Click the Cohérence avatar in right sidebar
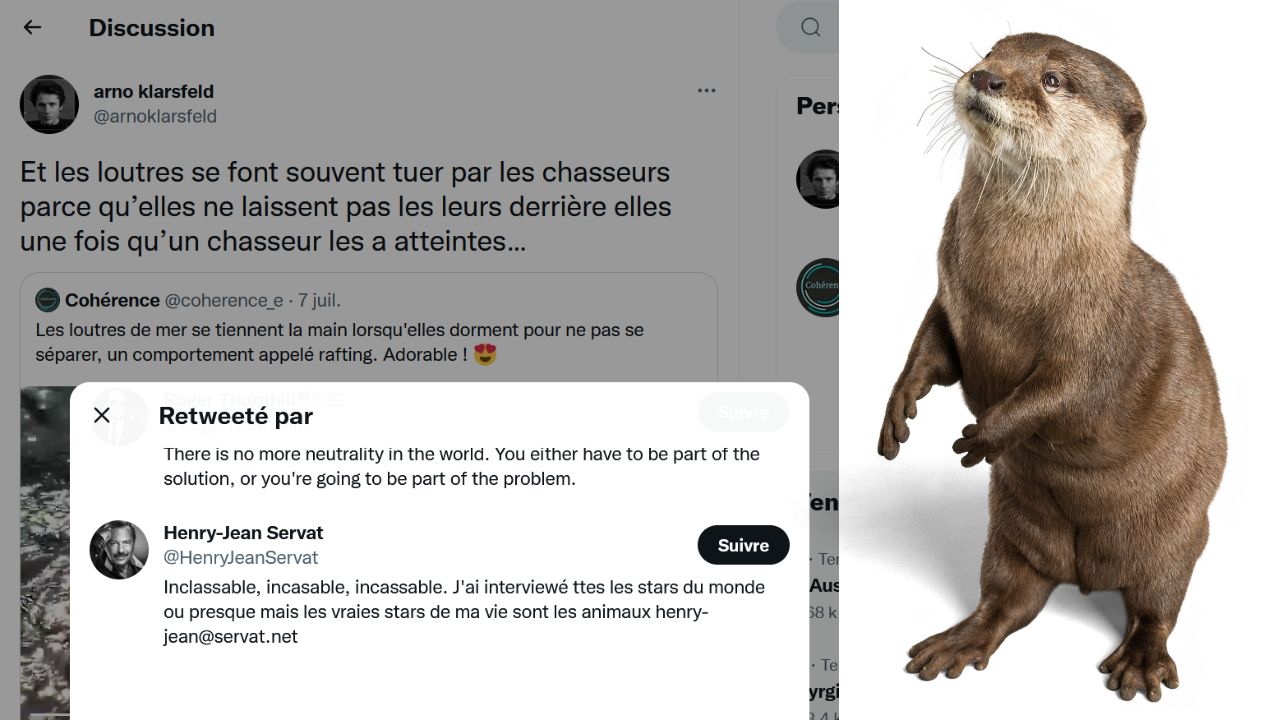Image resolution: width=1280 pixels, height=720 pixels. tap(818, 288)
